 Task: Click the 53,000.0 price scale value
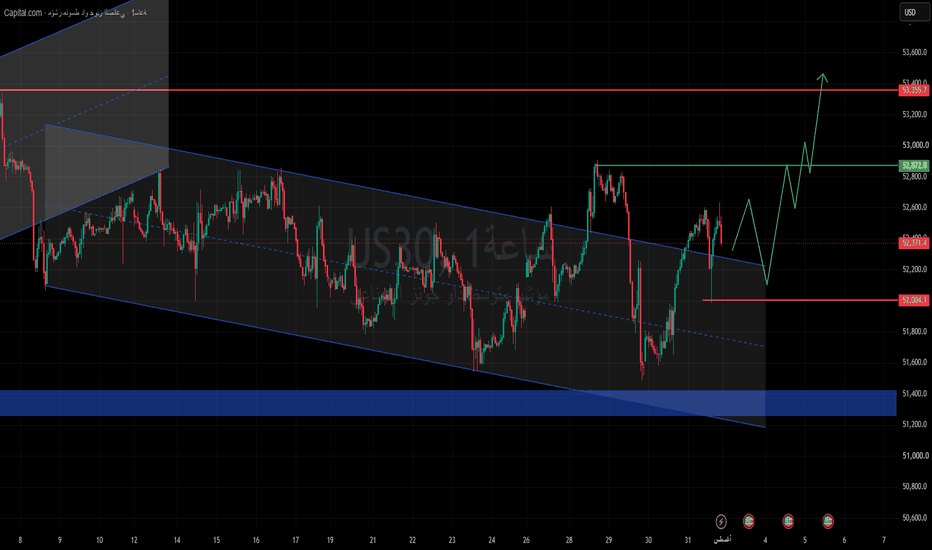tap(914, 145)
